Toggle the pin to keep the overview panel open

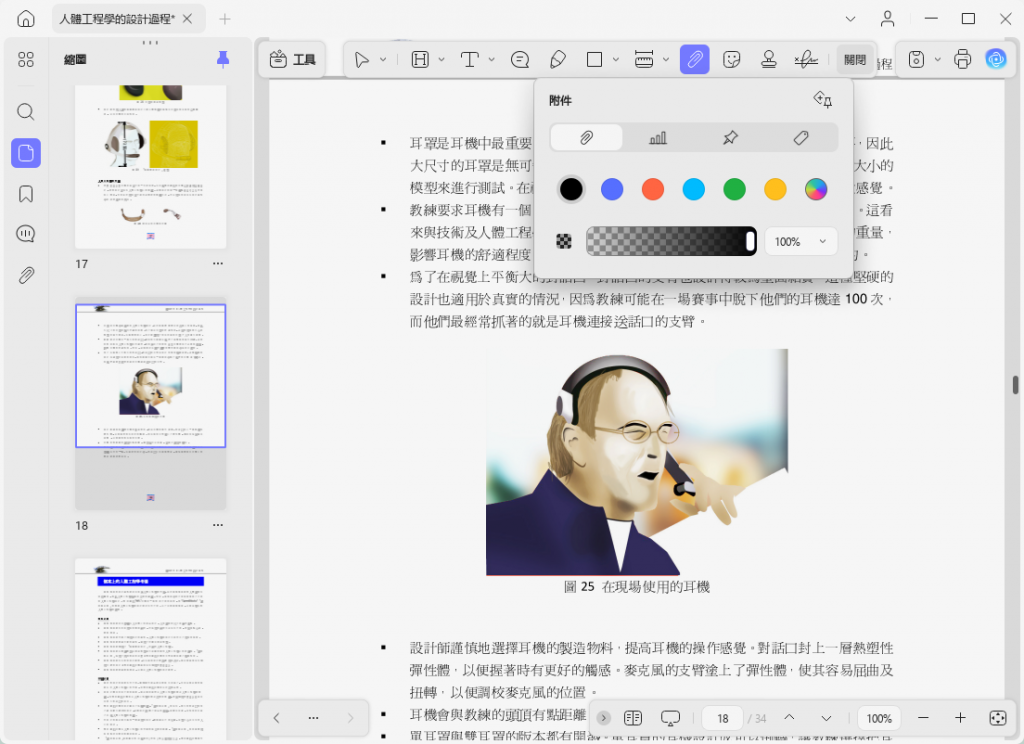(221, 59)
